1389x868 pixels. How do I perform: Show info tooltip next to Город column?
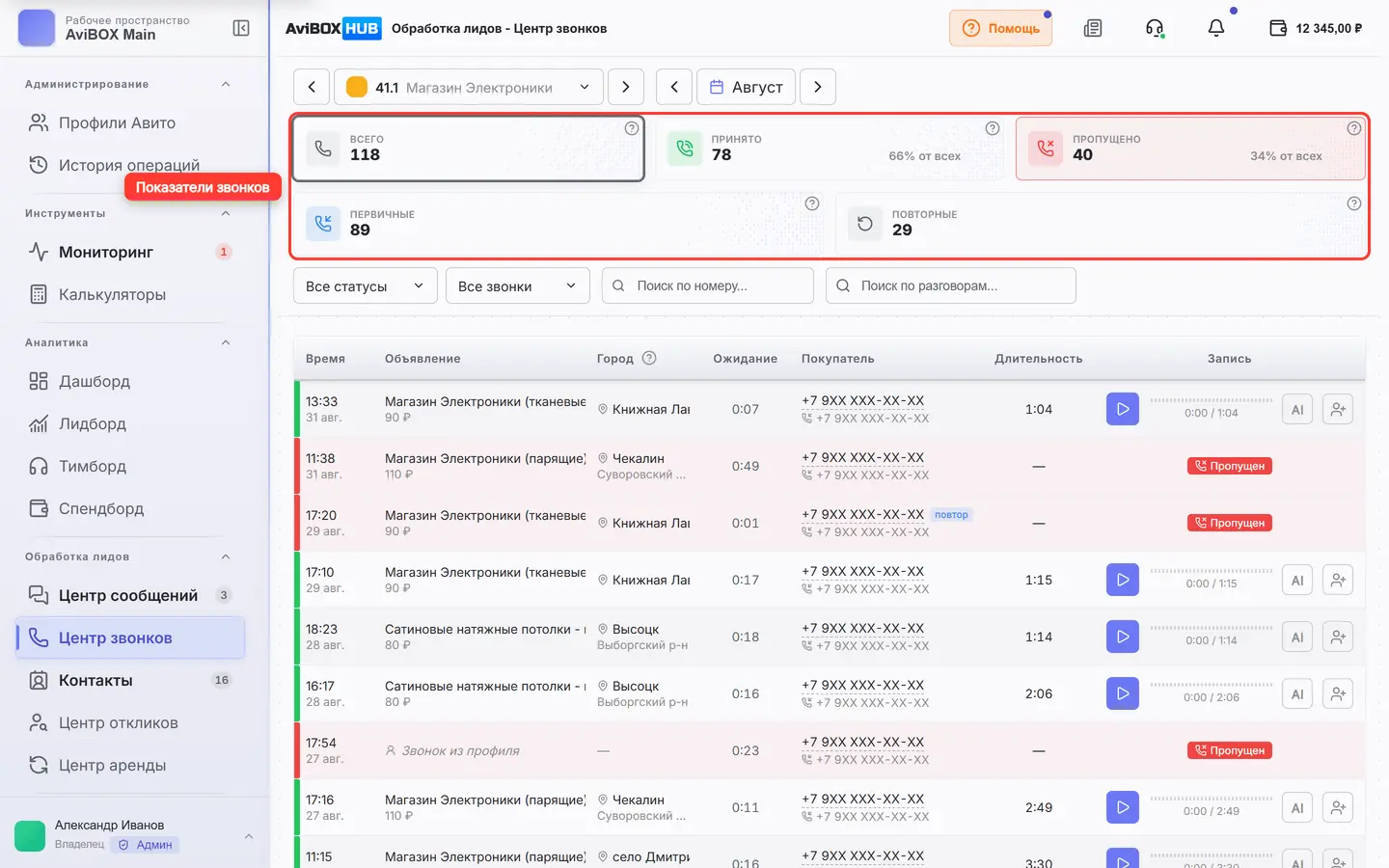point(649,358)
